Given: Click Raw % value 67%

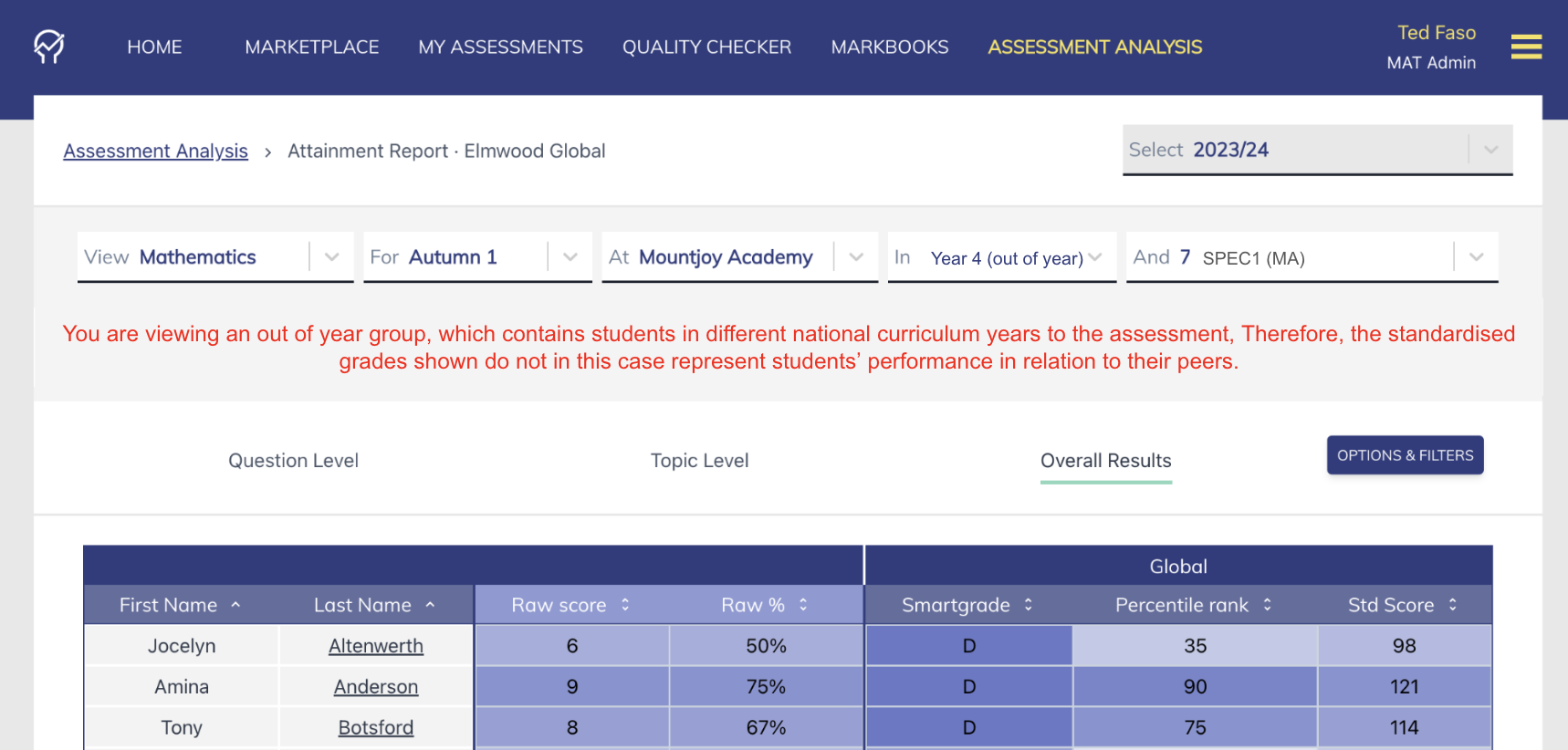Looking at the screenshot, I should point(766,728).
